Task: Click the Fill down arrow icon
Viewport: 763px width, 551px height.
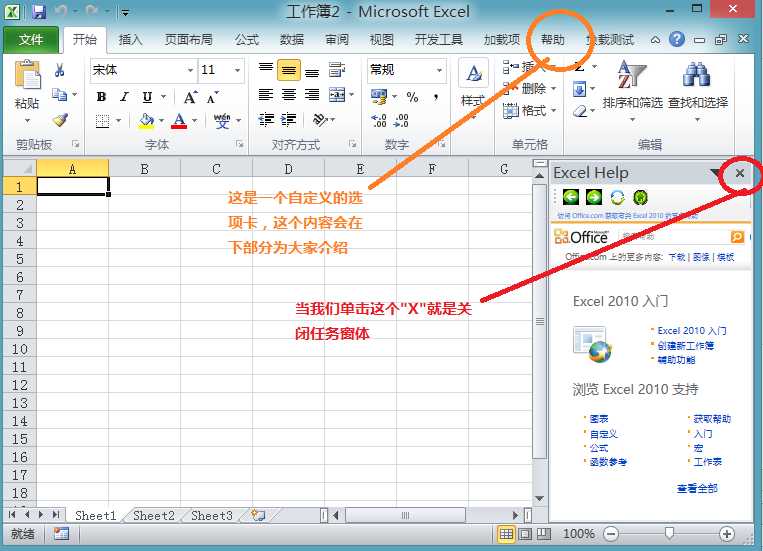Action: [580, 89]
